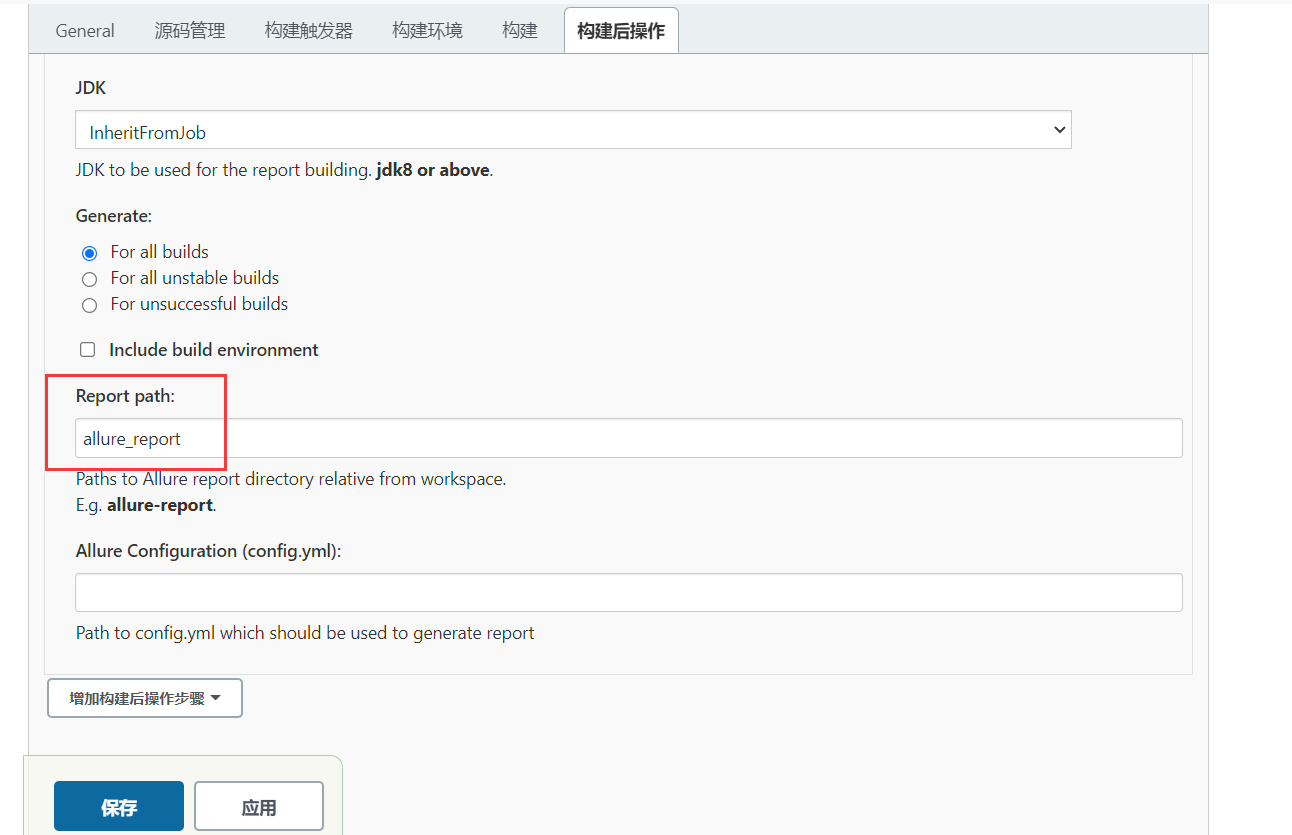Click the Allure Configuration config.yml field

[629, 592]
